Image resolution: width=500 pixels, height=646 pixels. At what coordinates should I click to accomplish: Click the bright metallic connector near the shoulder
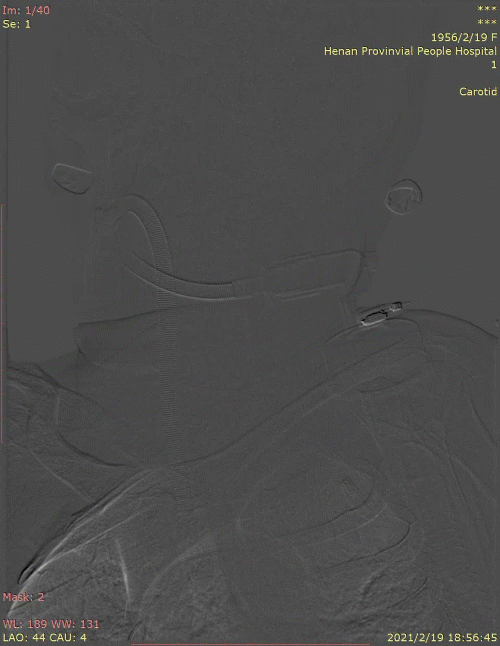tap(381, 314)
